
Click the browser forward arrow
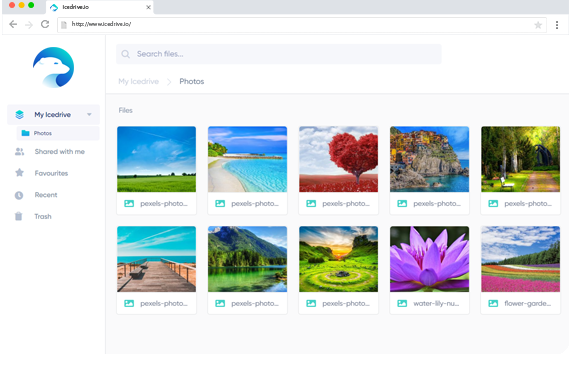pos(29,24)
